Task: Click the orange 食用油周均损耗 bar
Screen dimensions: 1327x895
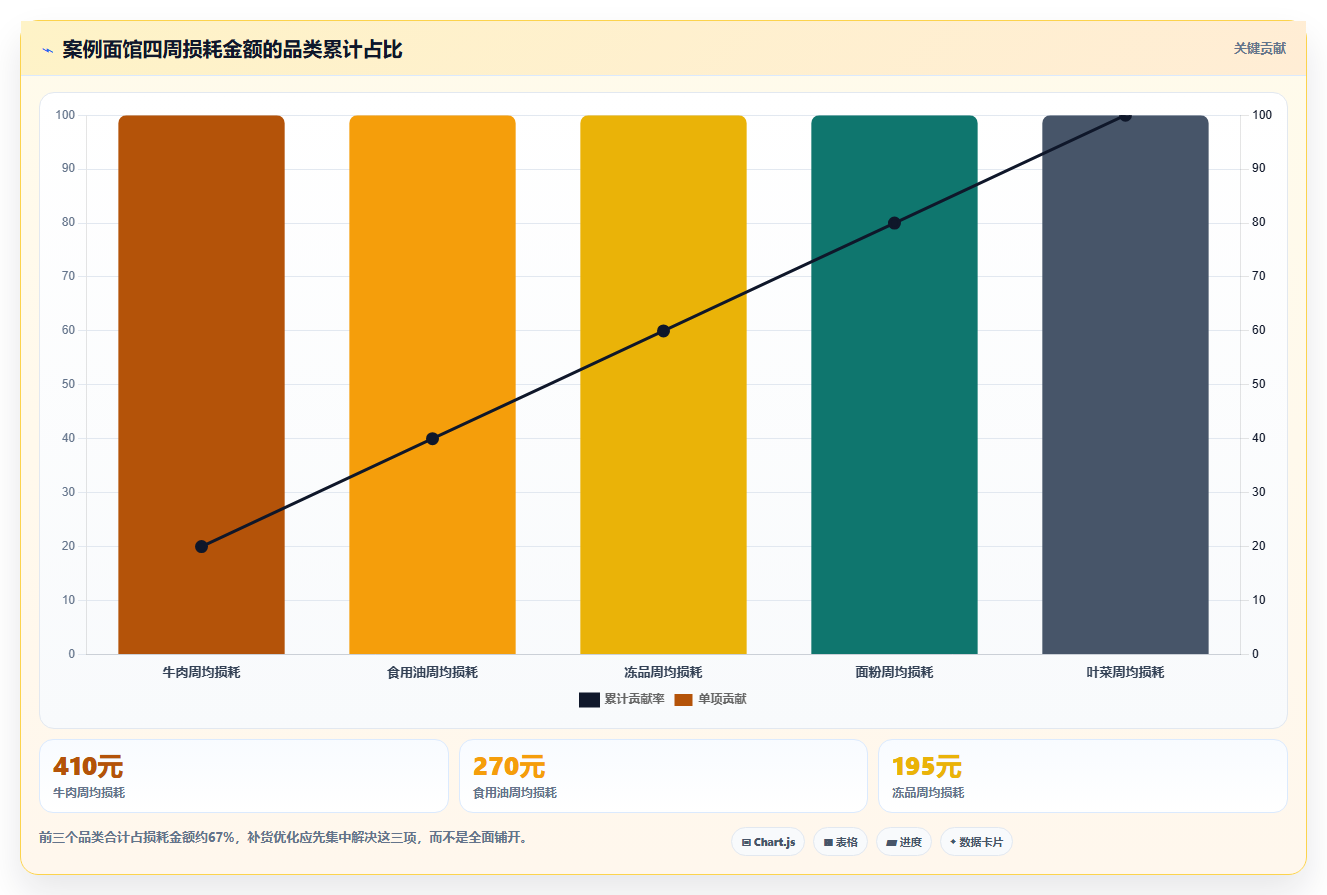Action: pos(432,384)
